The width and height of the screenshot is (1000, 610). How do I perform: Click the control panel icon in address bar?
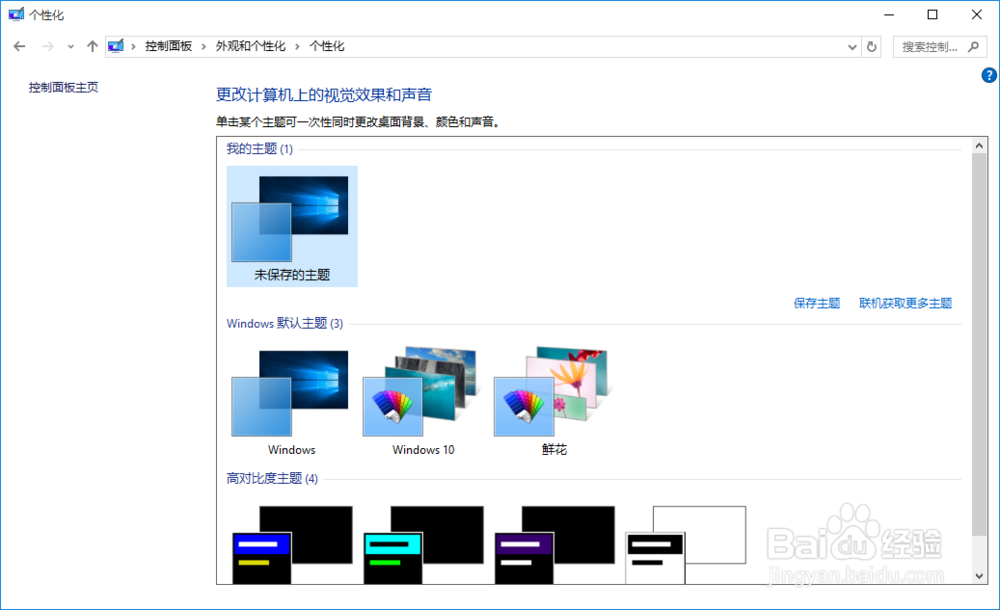click(116, 46)
